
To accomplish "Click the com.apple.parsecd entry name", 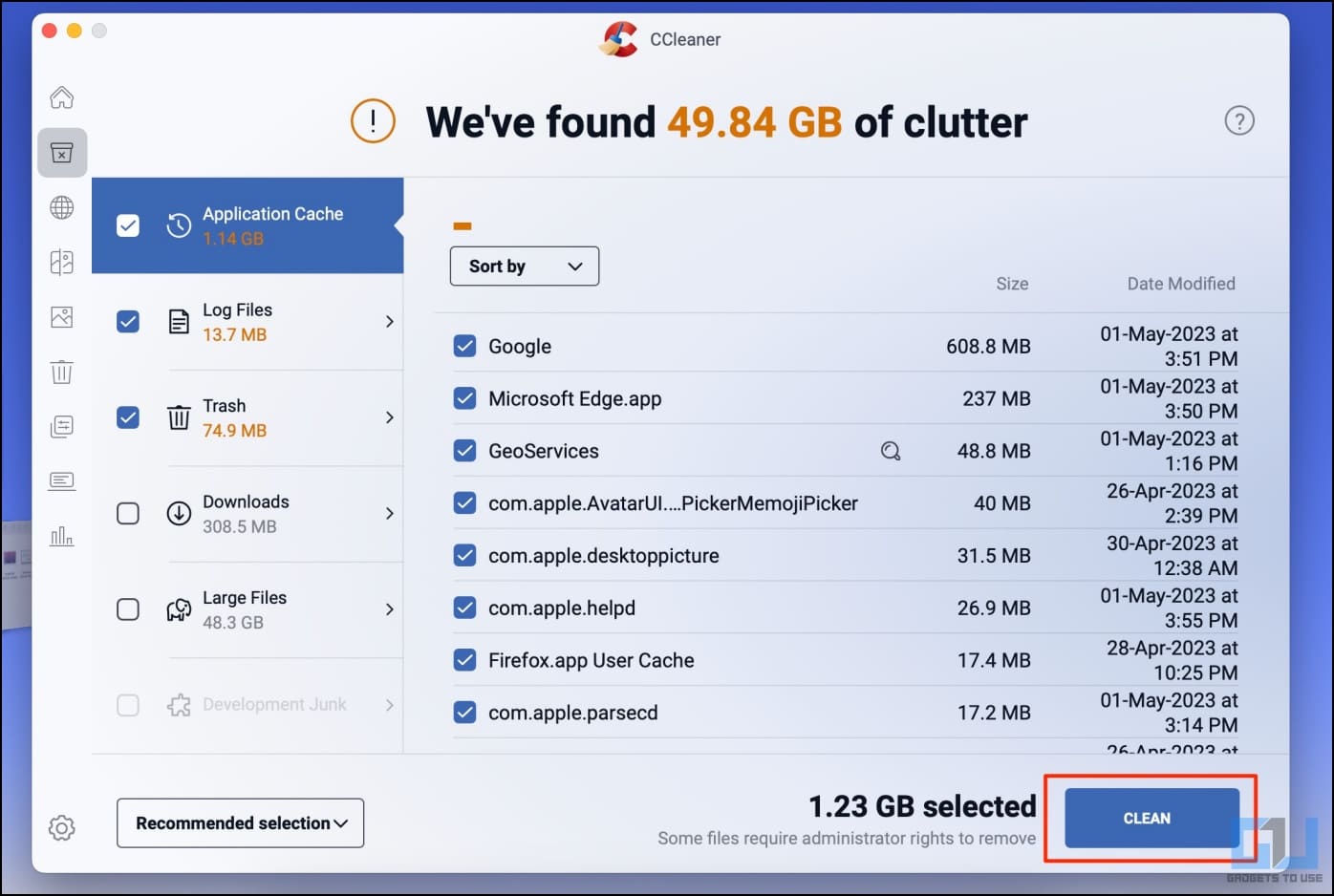I will 572,713.
